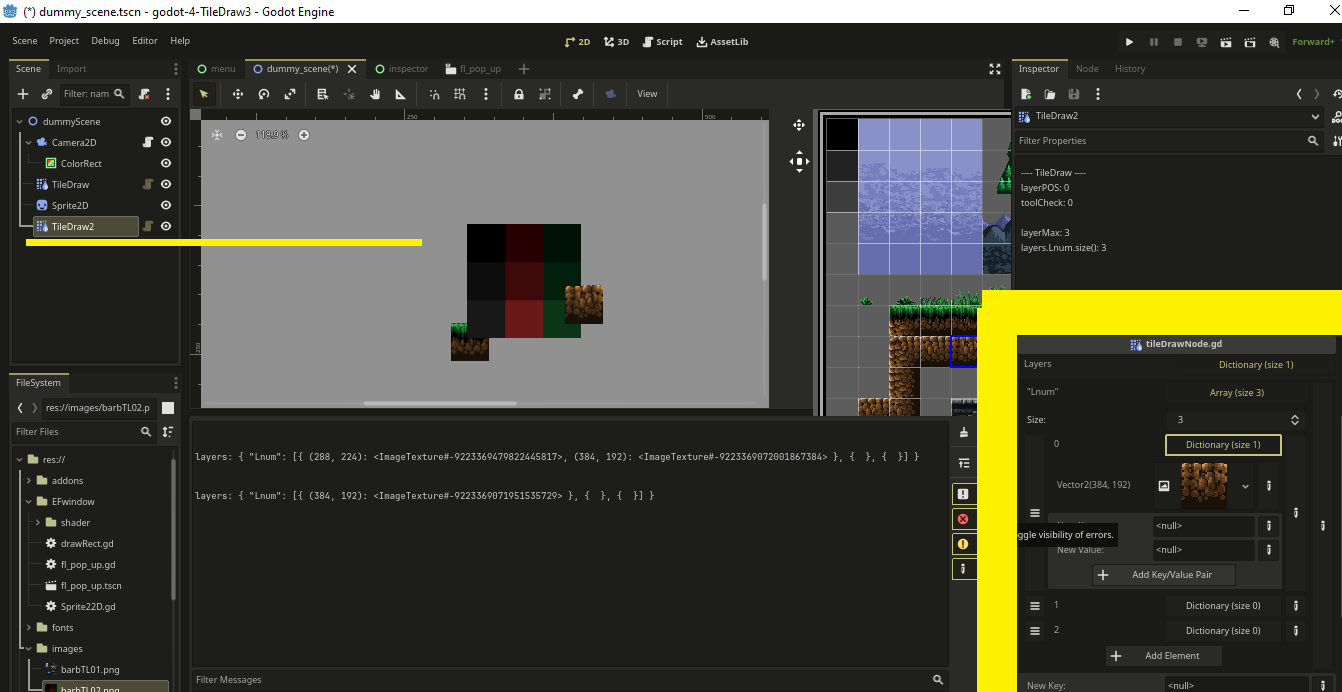Adjust the array Size stepper

point(1295,420)
